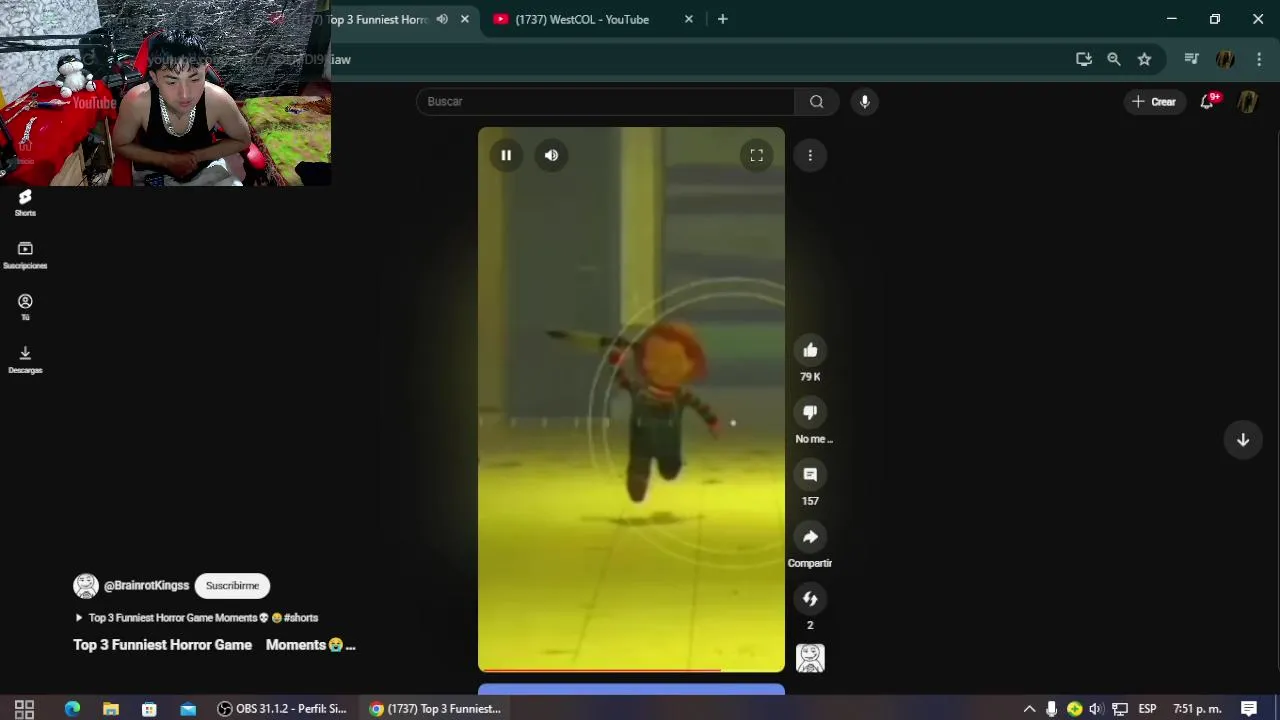
Task: Pause the Shorts video
Action: click(x=506, y=155)
